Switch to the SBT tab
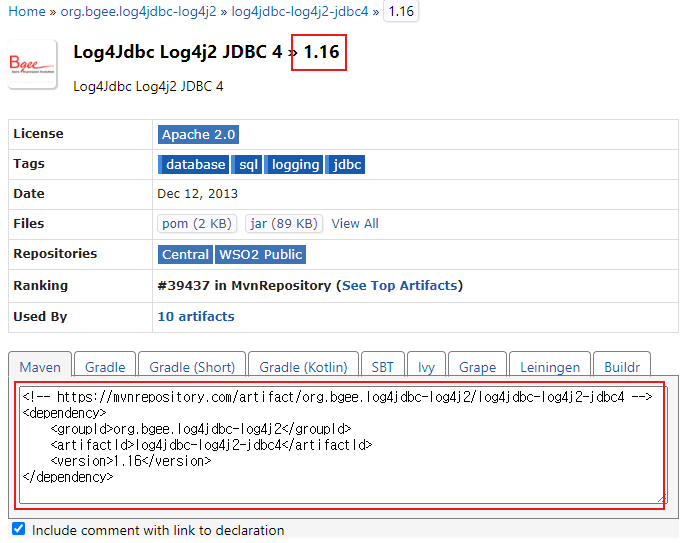This screenshot has height=543, width=687. click(x=382, y=365)
